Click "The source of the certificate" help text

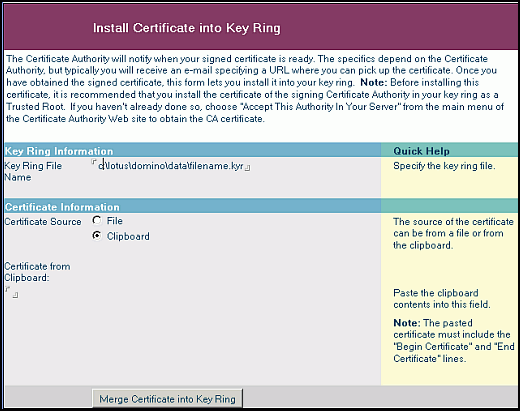click(x=453, y=233)
